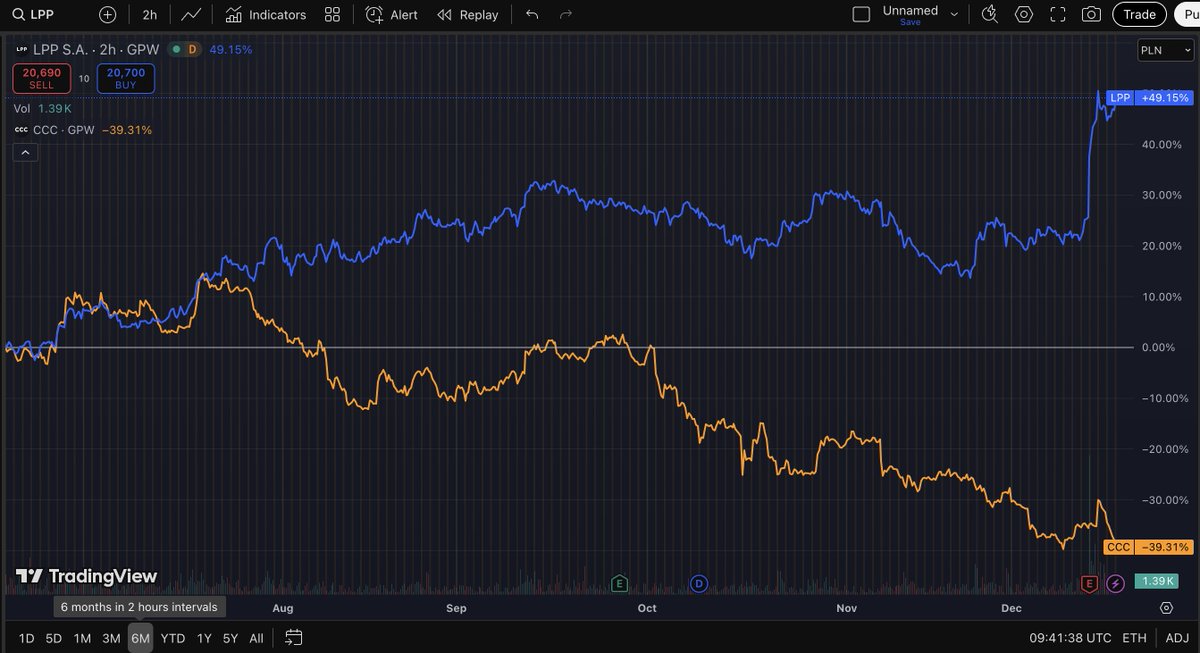Open the go-to-date calendar icon
Viewport: 1200px width, 653px height.
tap(294, 637)
